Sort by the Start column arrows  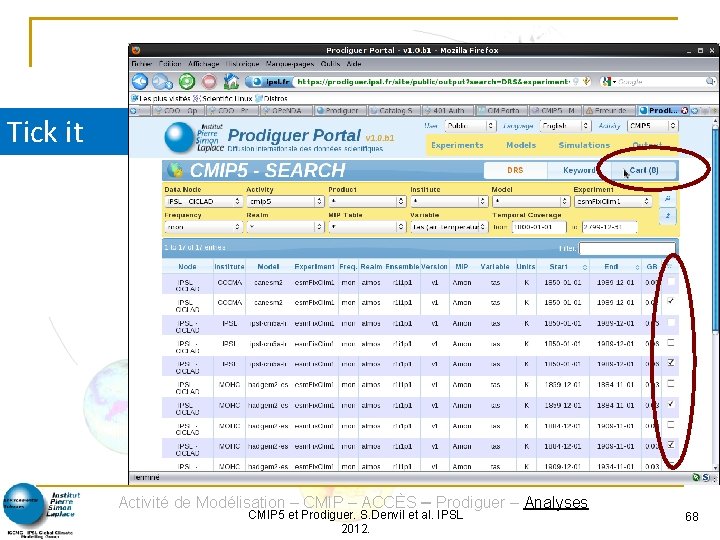pos(585,267)
